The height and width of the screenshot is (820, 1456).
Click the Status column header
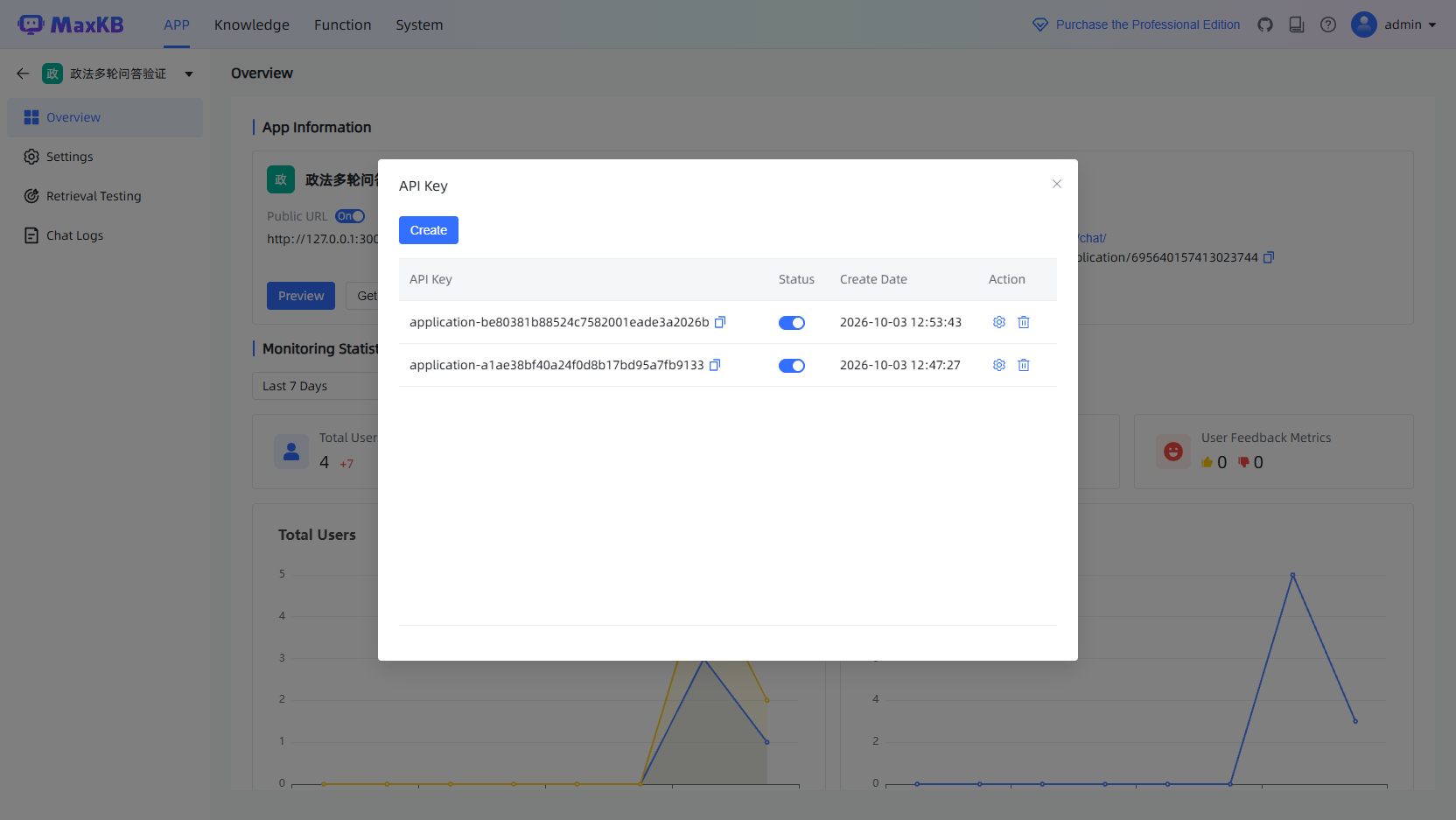click(796, 279)
